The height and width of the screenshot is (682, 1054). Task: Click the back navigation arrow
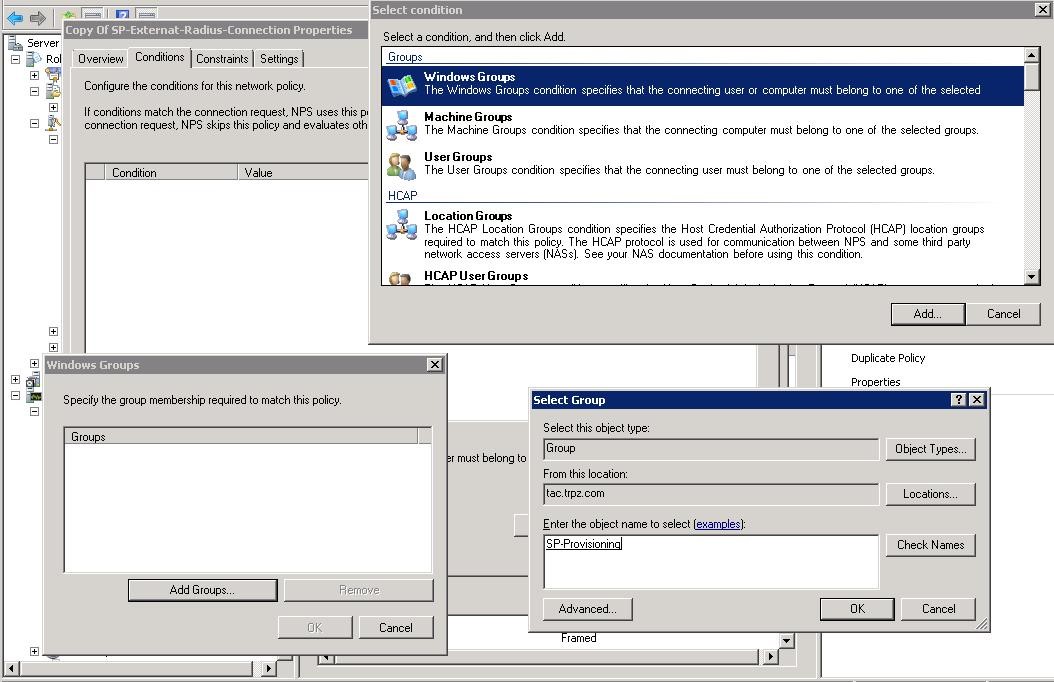[15, 17]
